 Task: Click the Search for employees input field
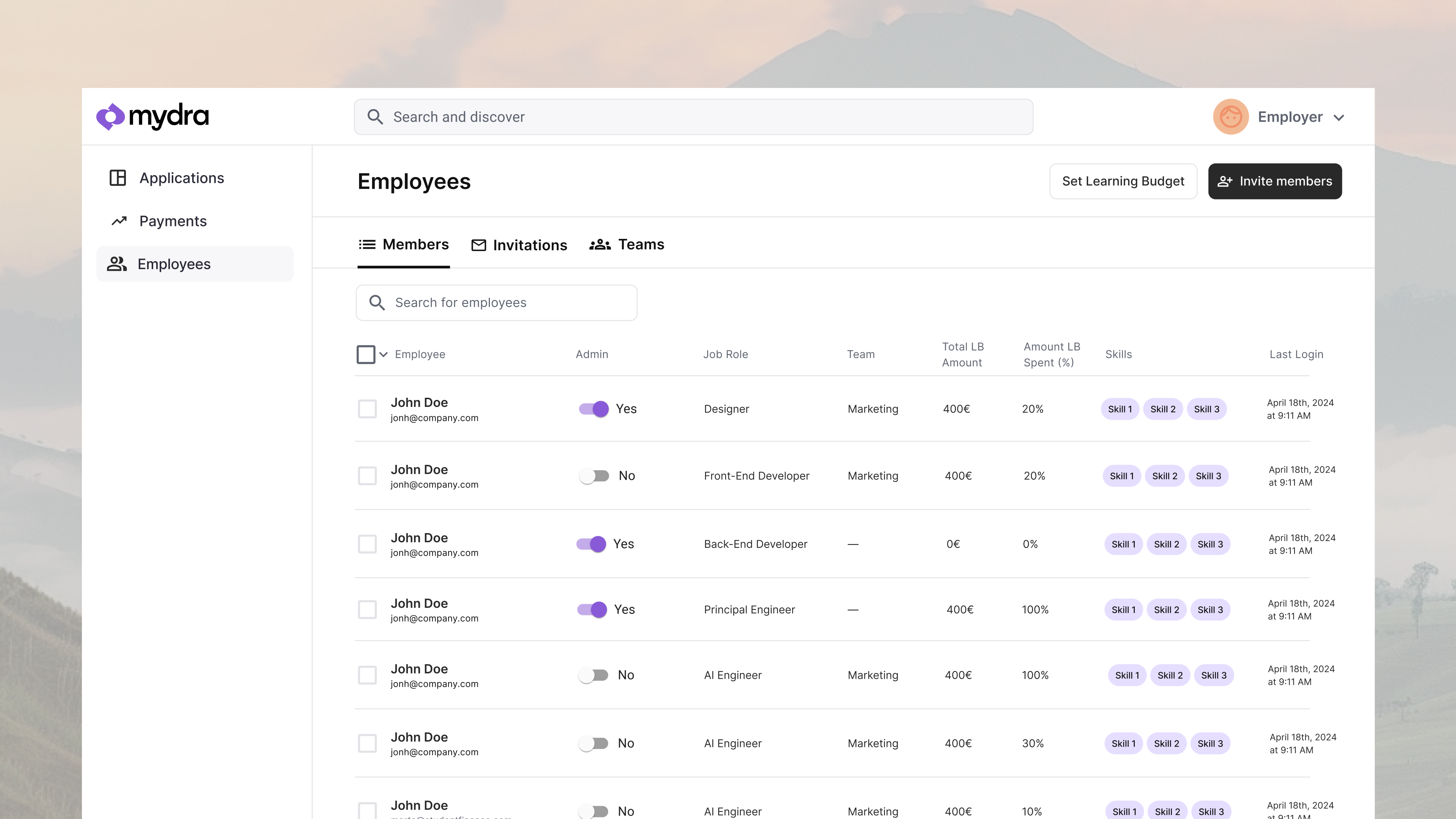point(496,303)
